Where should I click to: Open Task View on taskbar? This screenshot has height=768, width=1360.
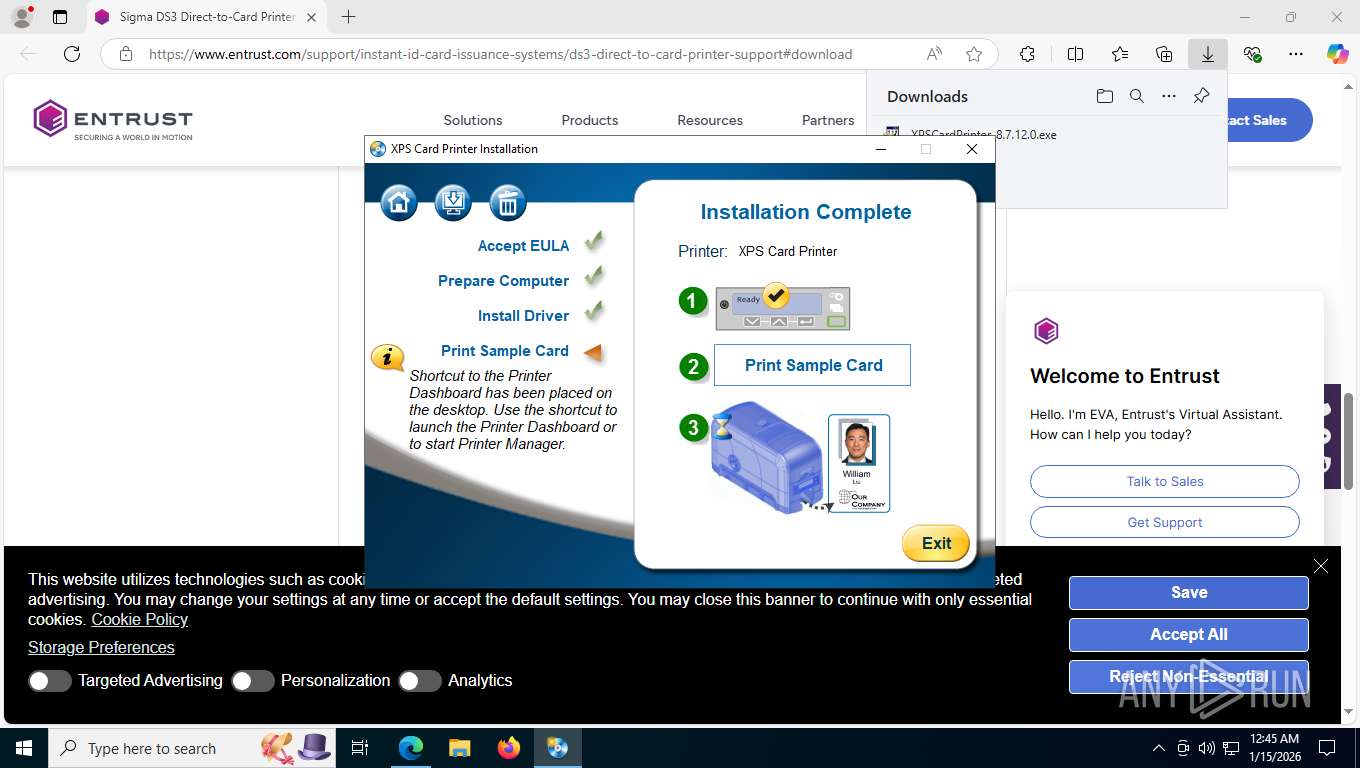click(x=361, y=748)
